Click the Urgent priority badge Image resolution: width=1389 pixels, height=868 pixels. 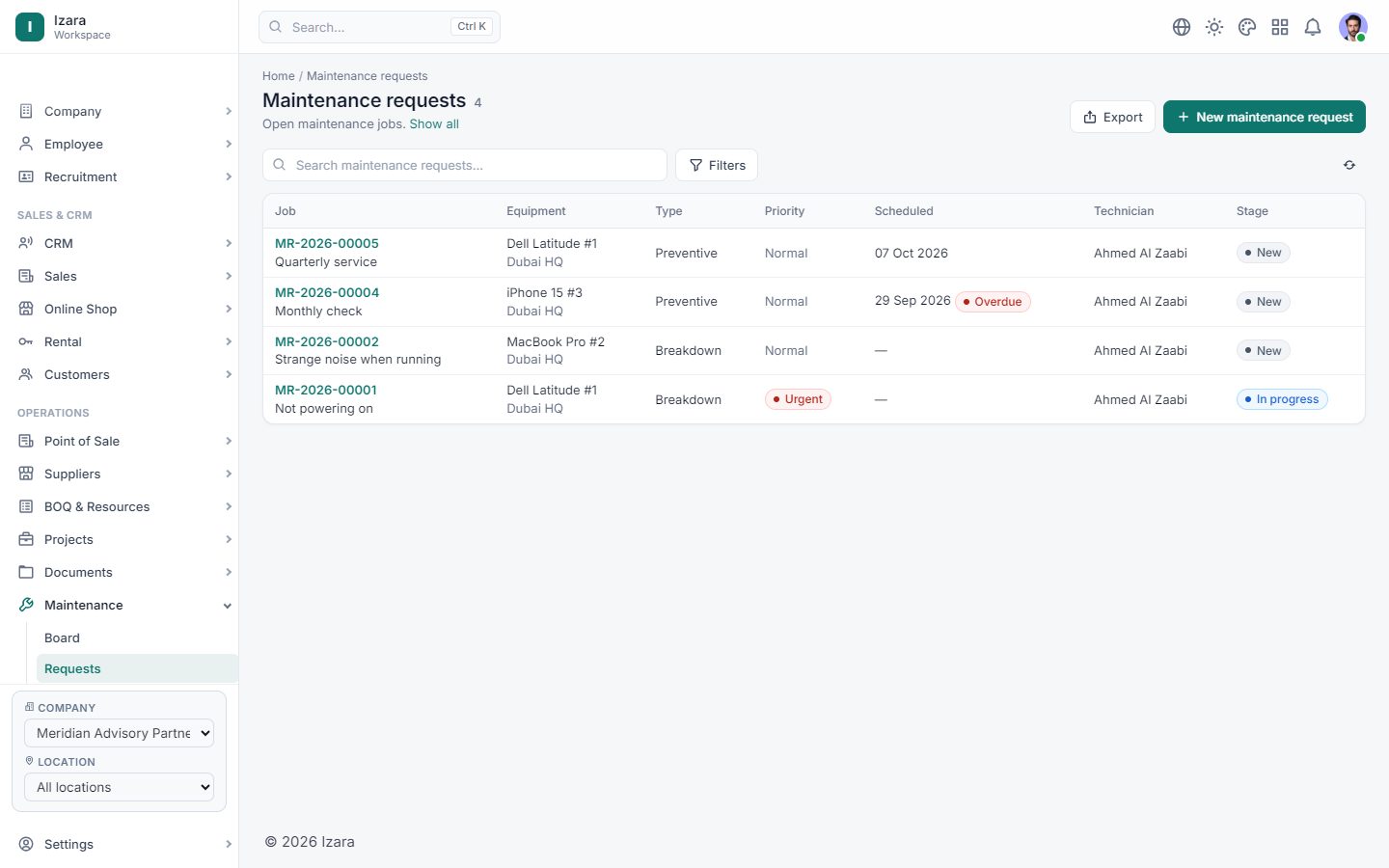click(798, 399)
